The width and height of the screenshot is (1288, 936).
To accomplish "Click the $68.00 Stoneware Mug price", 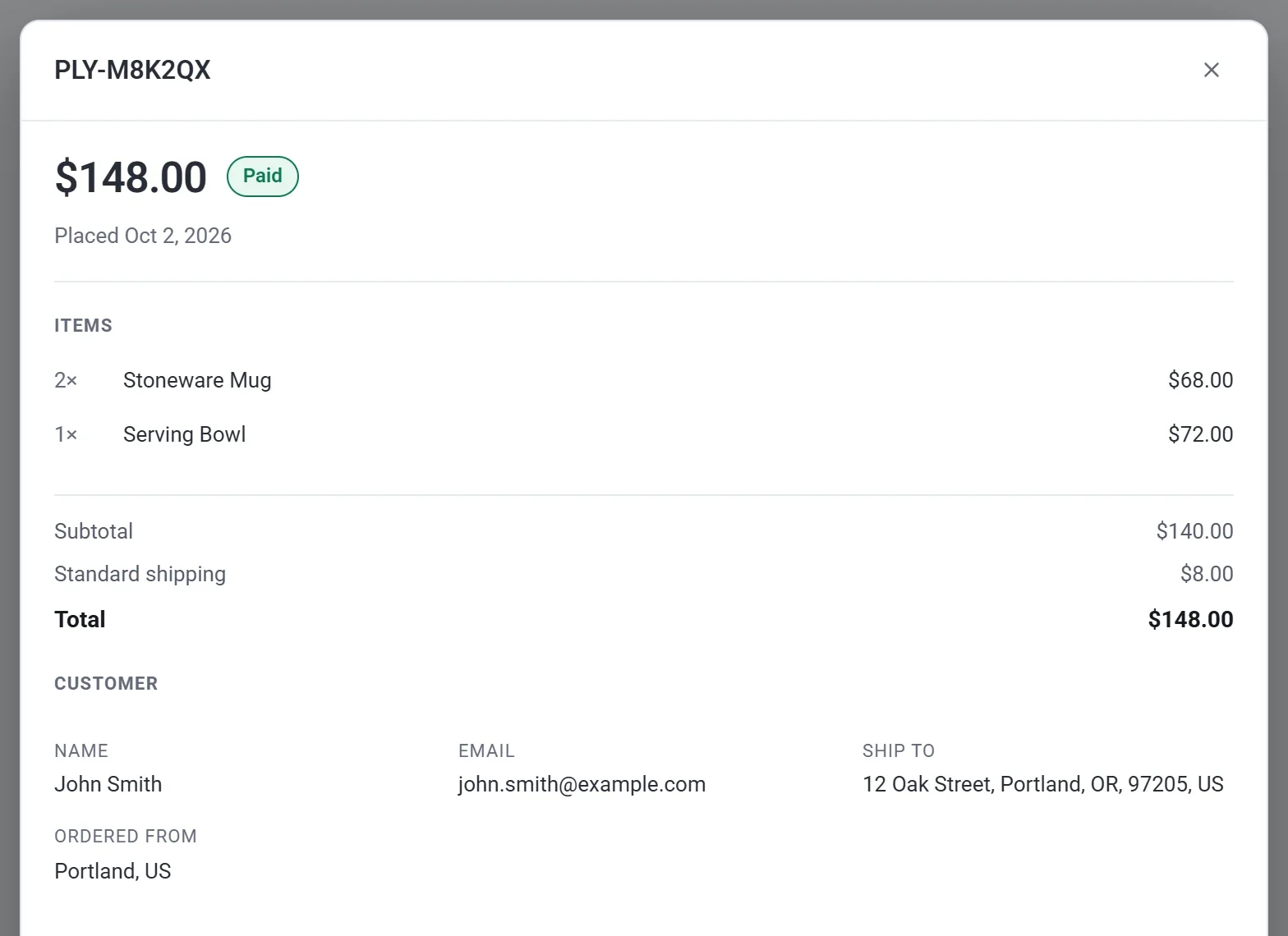I will [1200, 380].
